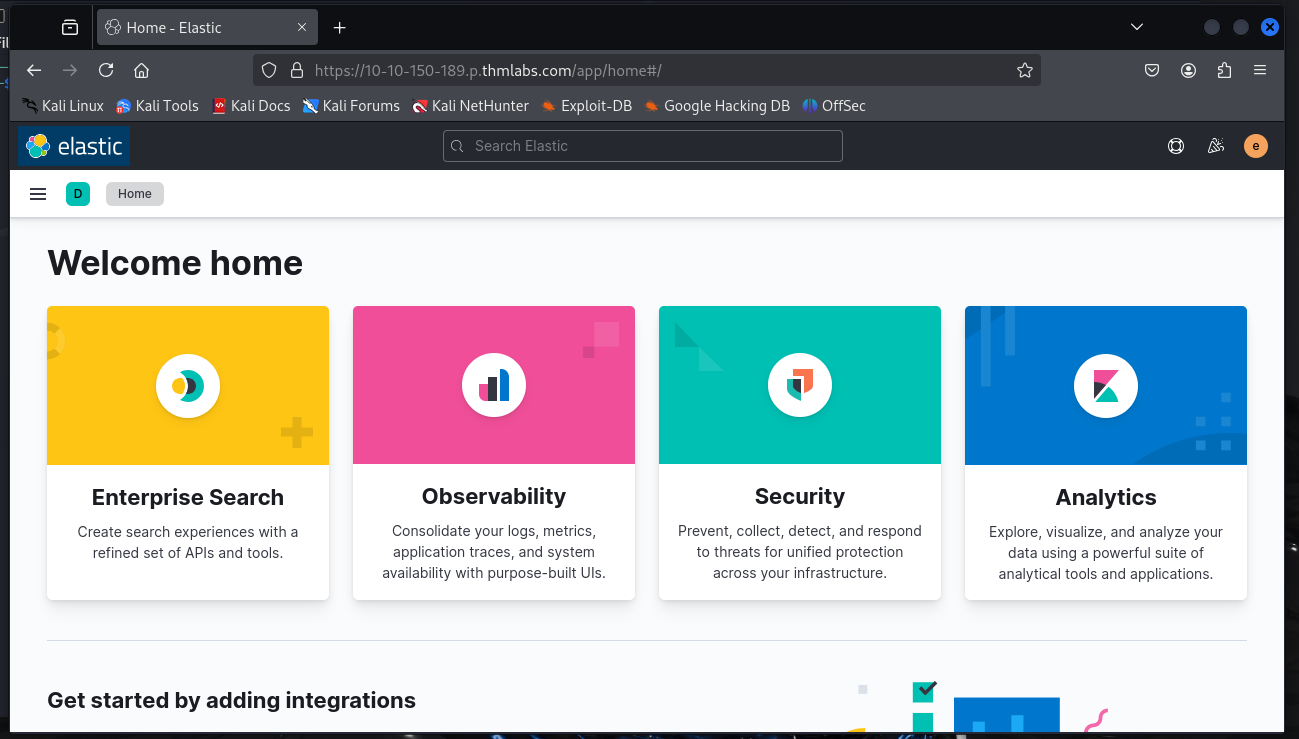The width and height of the screenshot is (1299, 739).
Task: Open the user avatar menu
Action: coord(1256,146)
